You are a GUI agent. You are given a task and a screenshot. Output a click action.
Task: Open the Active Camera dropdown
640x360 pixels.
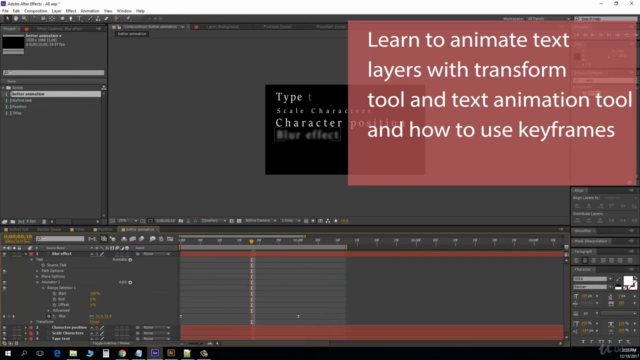(260, 221)
